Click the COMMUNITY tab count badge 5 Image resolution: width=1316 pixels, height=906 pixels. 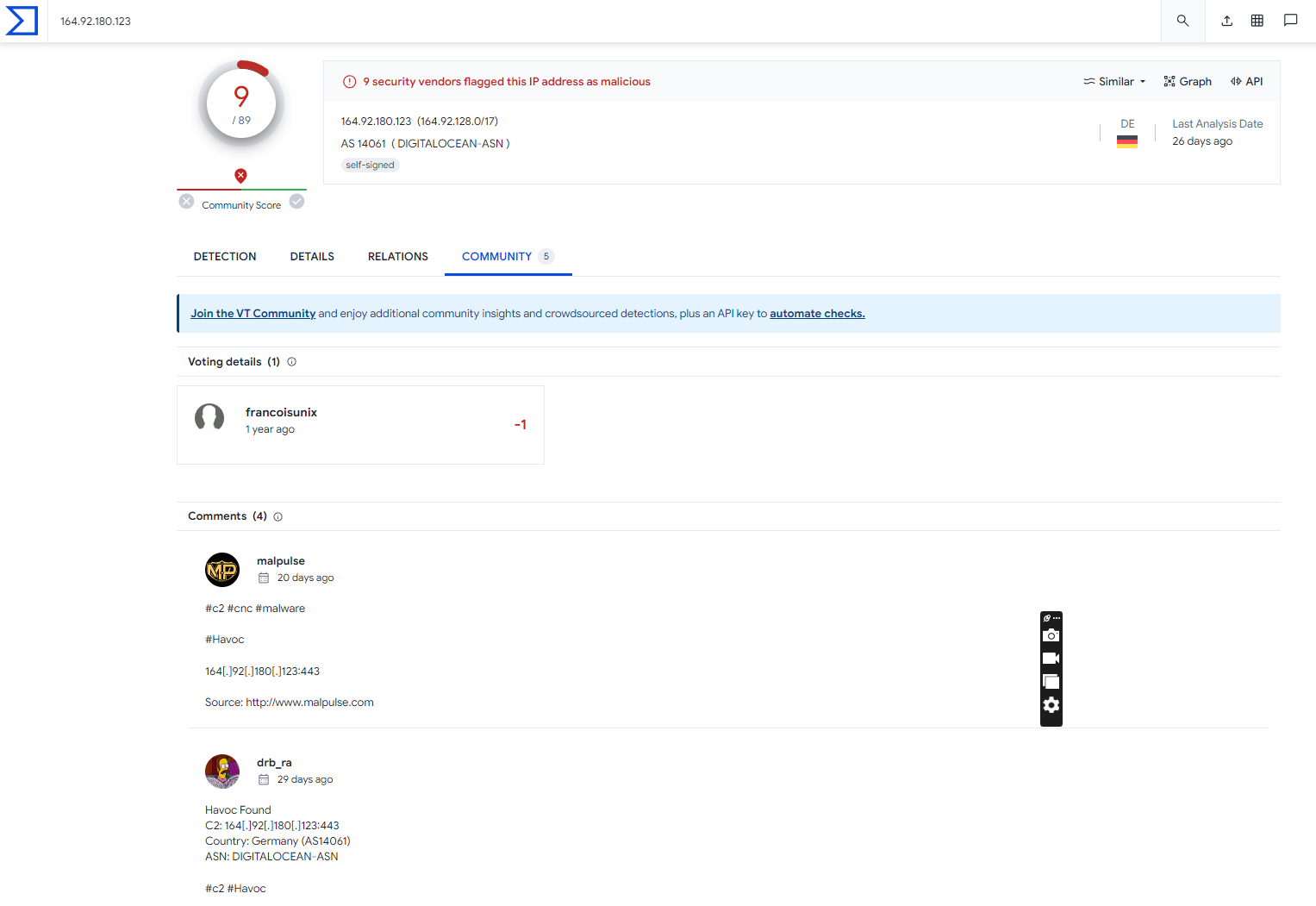546,257
